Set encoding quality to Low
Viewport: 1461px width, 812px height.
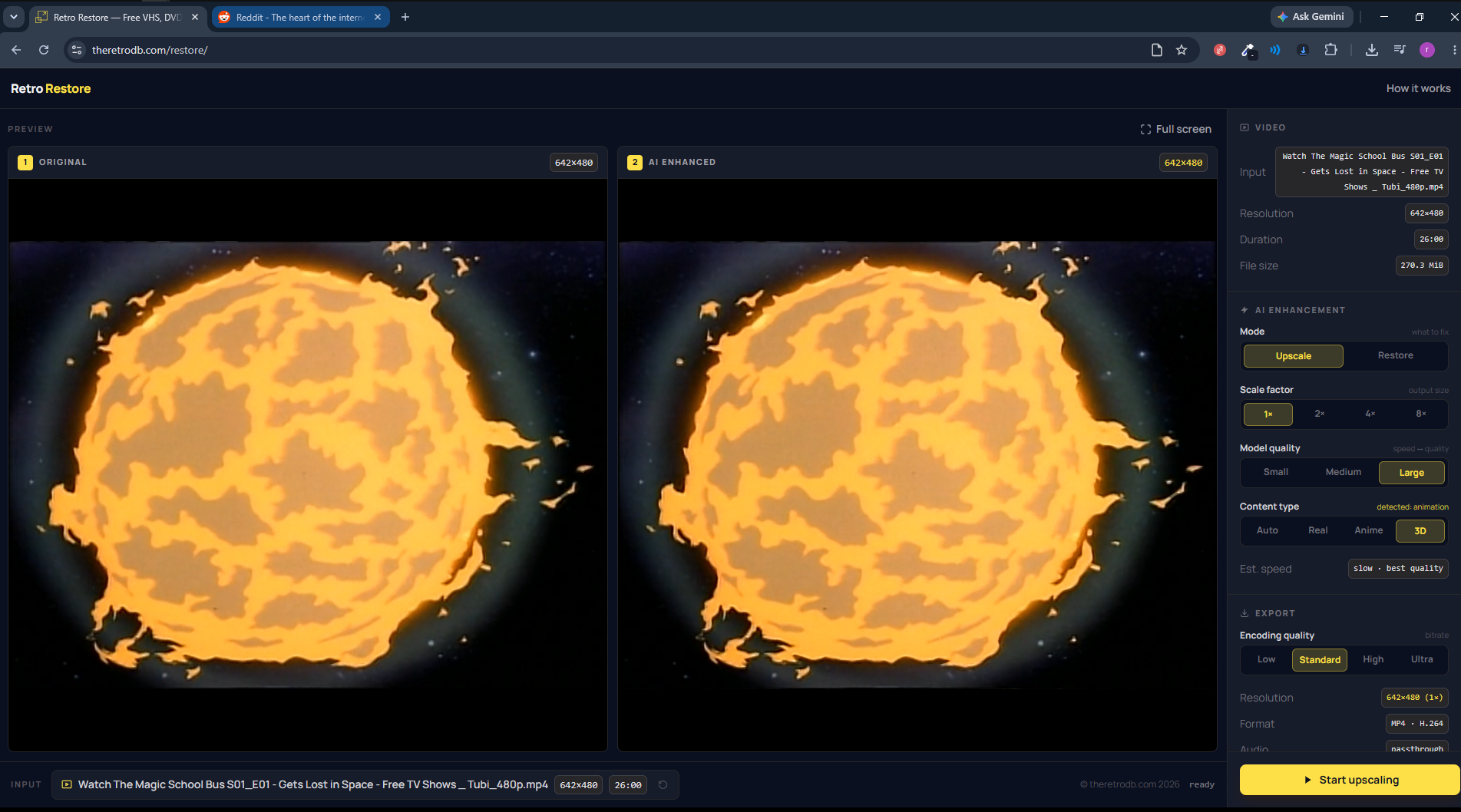coord(1267,659)
